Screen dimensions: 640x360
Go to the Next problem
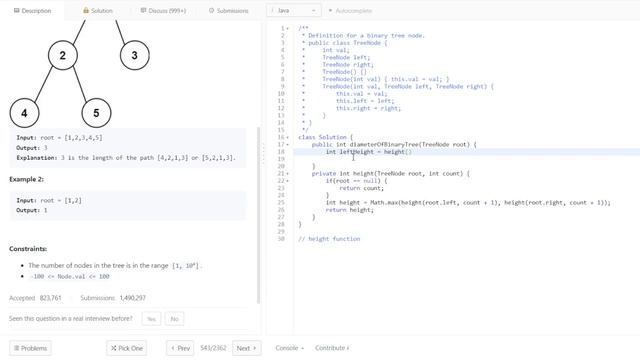coord(247,348)
